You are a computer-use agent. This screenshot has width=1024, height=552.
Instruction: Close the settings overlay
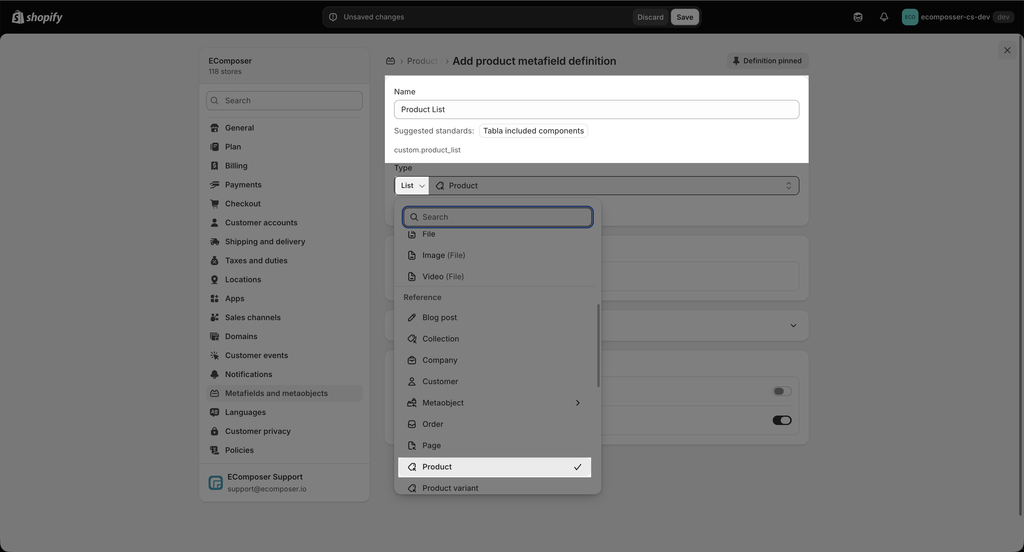point(1007,50)
